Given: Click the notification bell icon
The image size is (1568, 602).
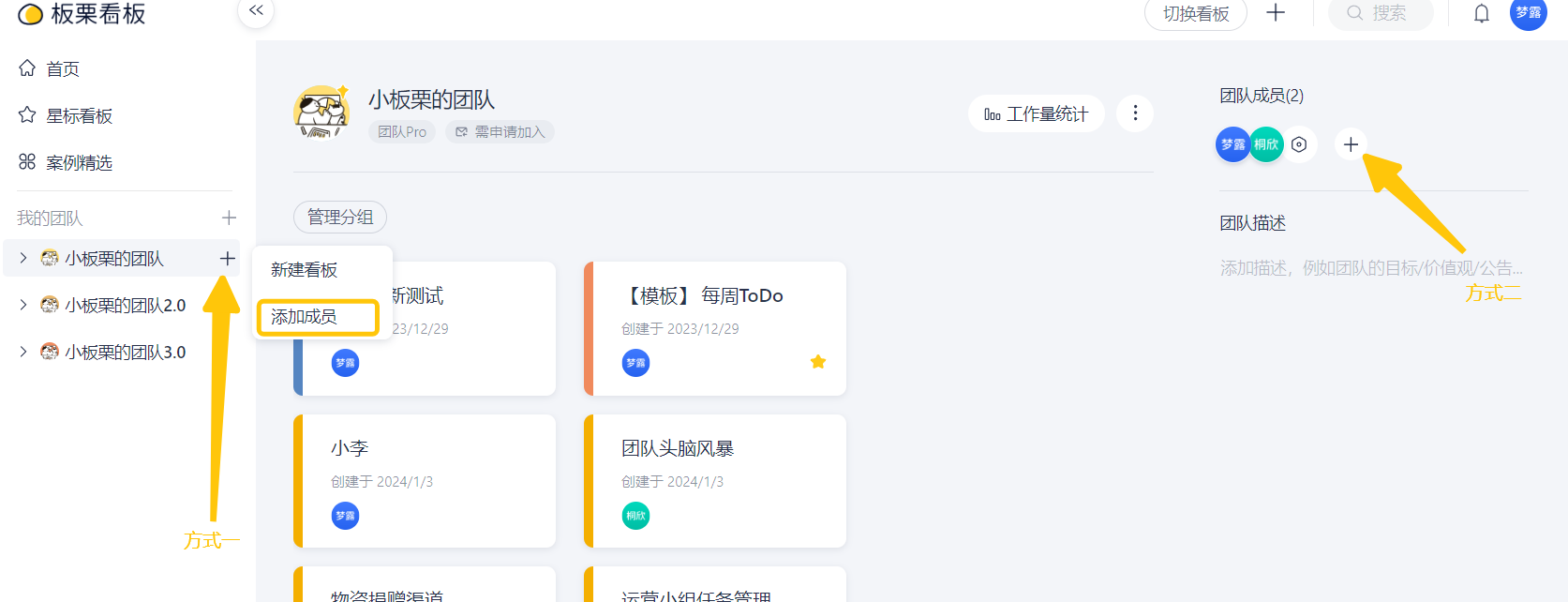Looking at the screenshot, I should [1481, 13].
